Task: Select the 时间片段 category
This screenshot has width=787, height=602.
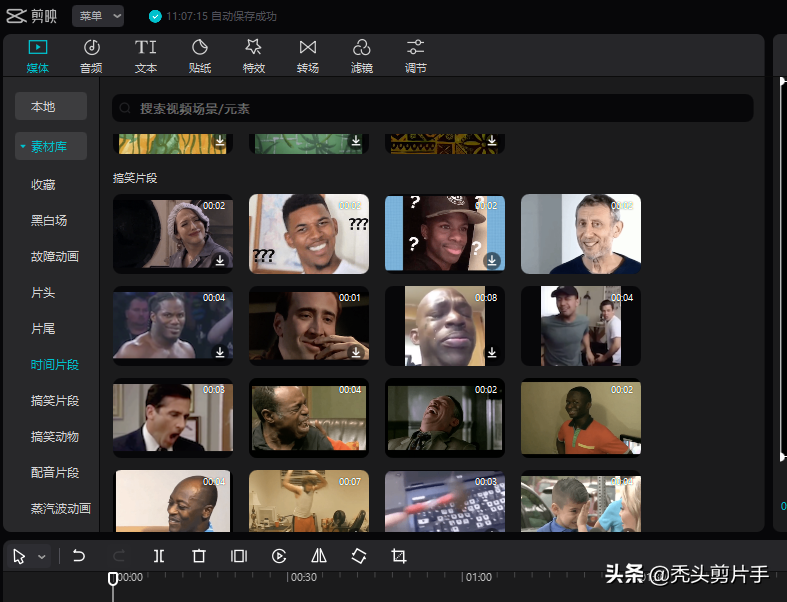Action: [55, 365]
